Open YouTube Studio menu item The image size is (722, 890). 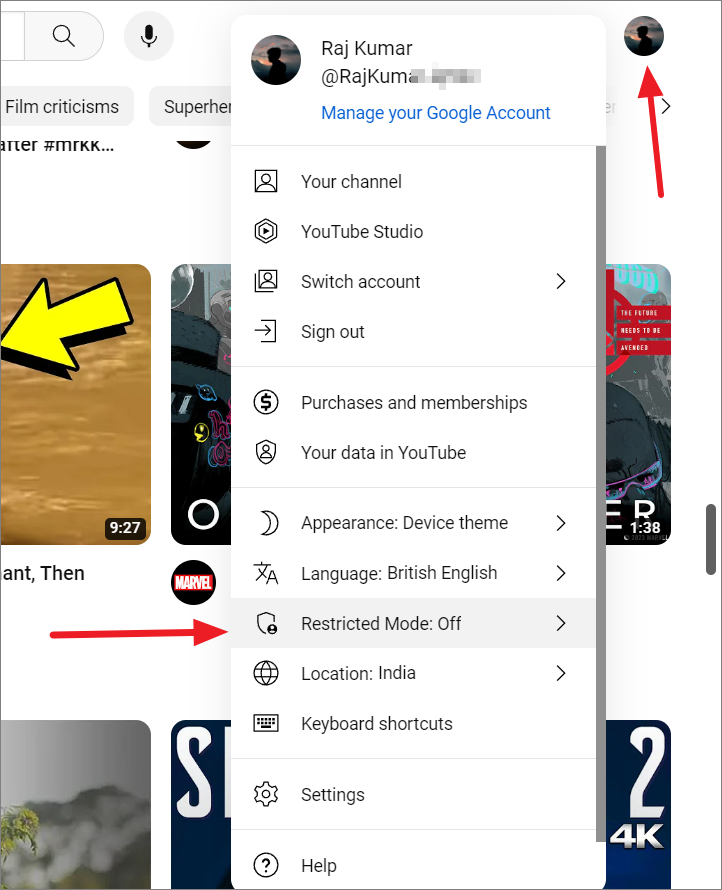click(413, 232)
